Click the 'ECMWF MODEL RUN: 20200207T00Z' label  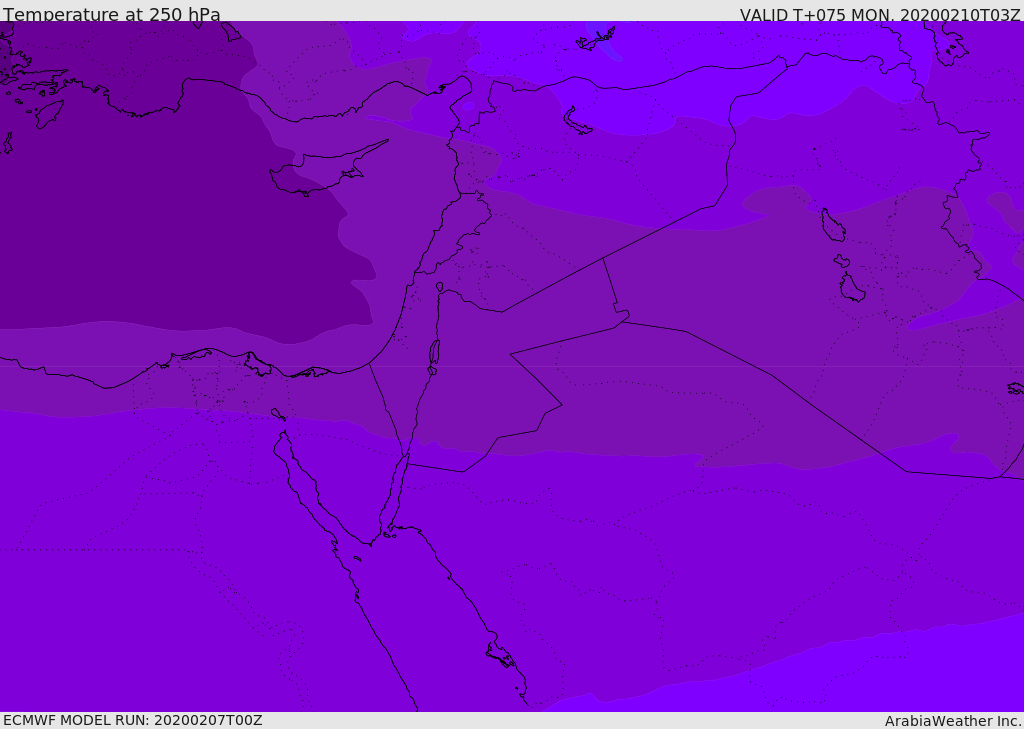pyautogui.click(x=133, y=720)
